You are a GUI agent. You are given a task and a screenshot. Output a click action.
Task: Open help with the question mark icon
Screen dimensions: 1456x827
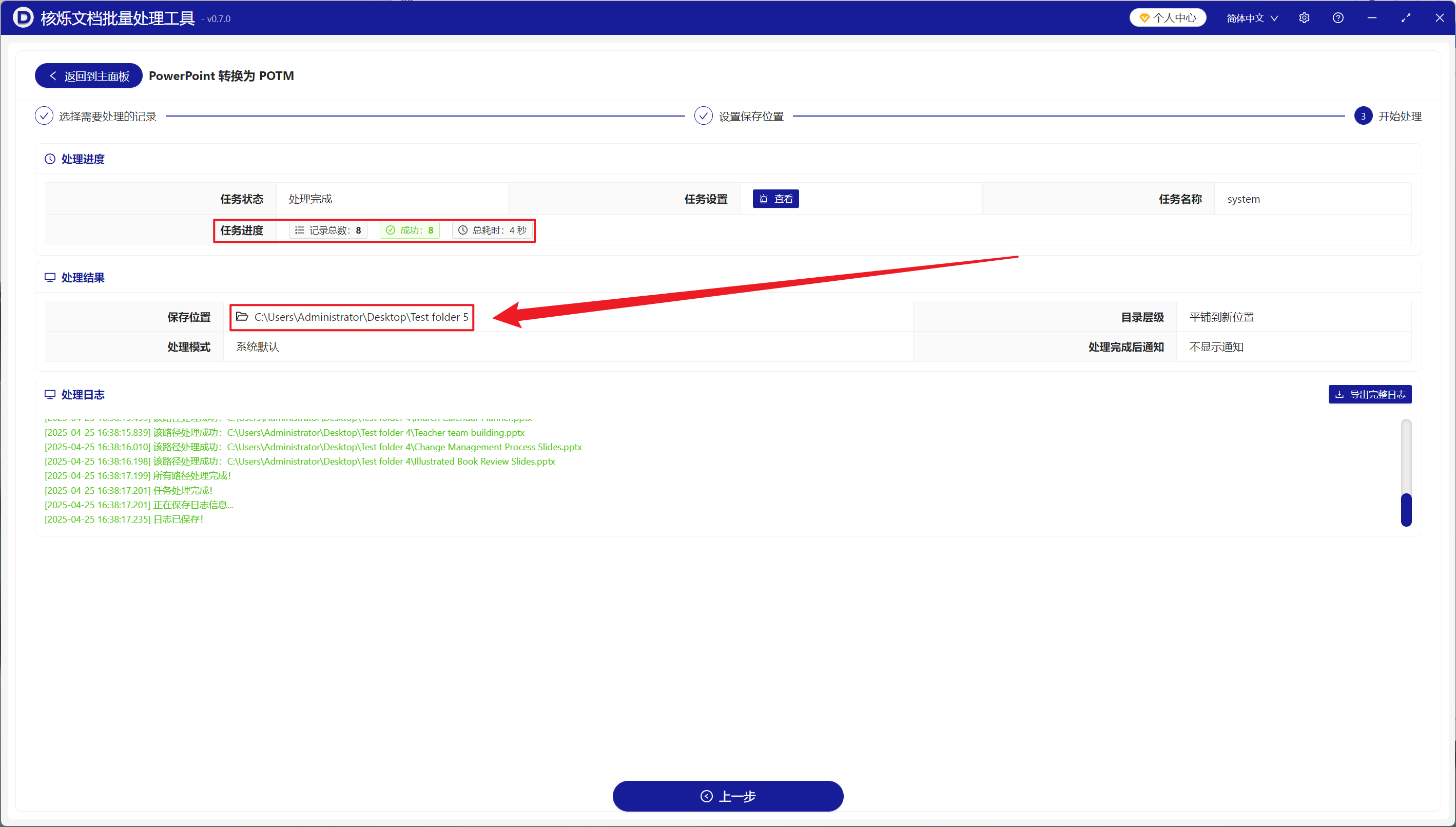(x=1338, y=17)
